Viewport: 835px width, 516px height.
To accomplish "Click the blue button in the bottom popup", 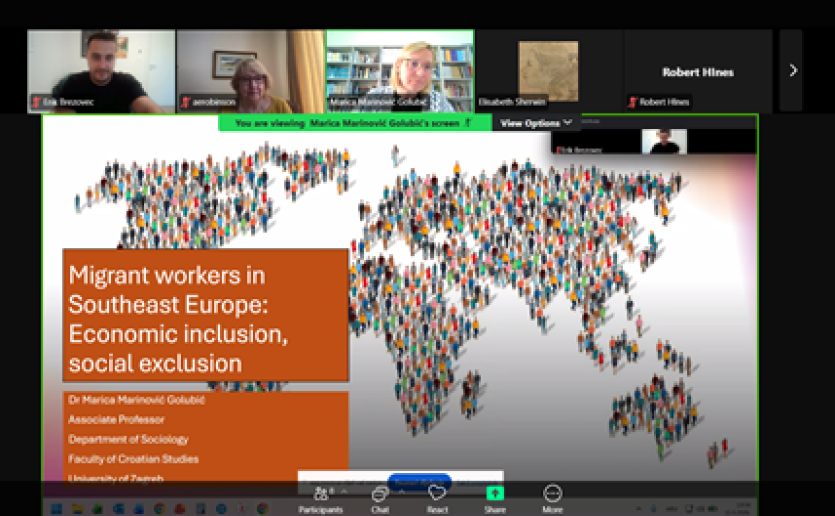I will click(419, 482).
